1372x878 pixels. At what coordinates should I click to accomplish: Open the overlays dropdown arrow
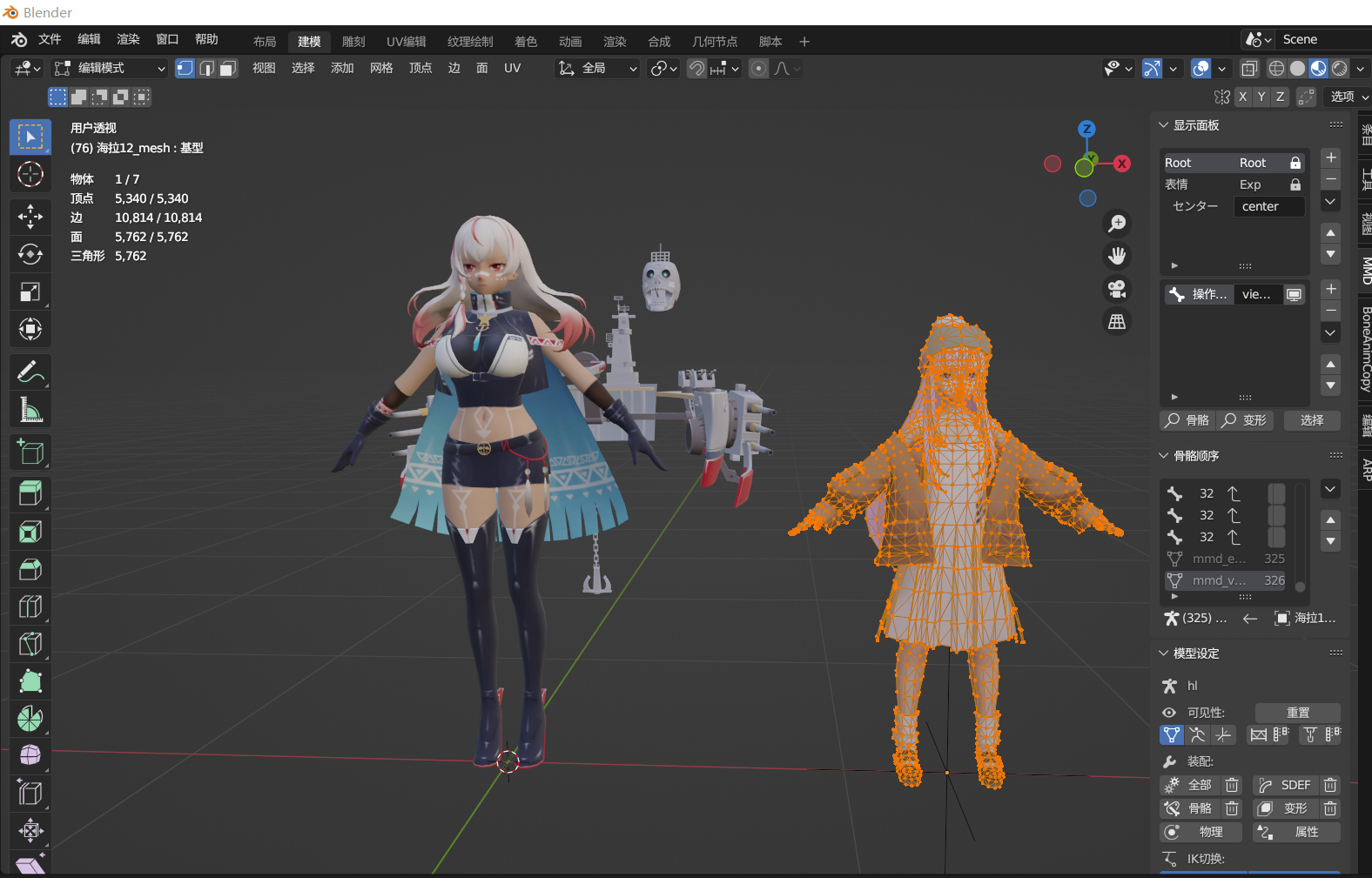(1222, 69)
